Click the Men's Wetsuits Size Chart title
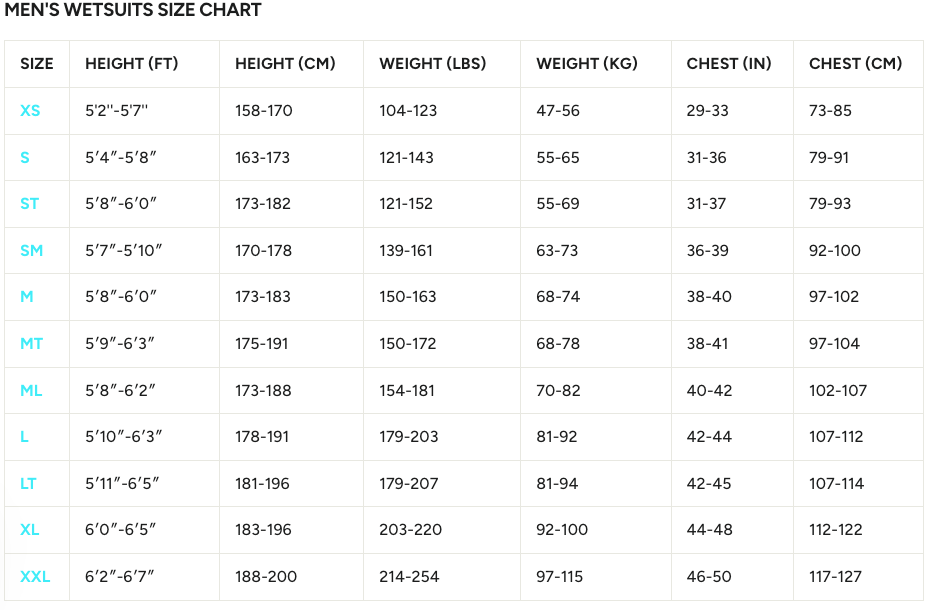The height and width of the screenshot is (610, 932). [x=133, y=11]
